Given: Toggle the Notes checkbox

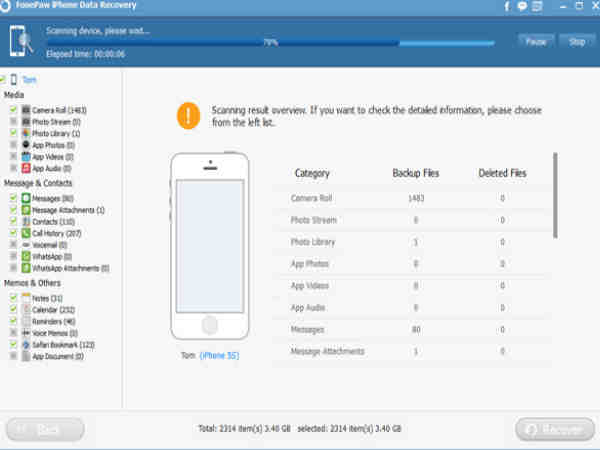Looking at the screenshot, I should pos(13,298).
